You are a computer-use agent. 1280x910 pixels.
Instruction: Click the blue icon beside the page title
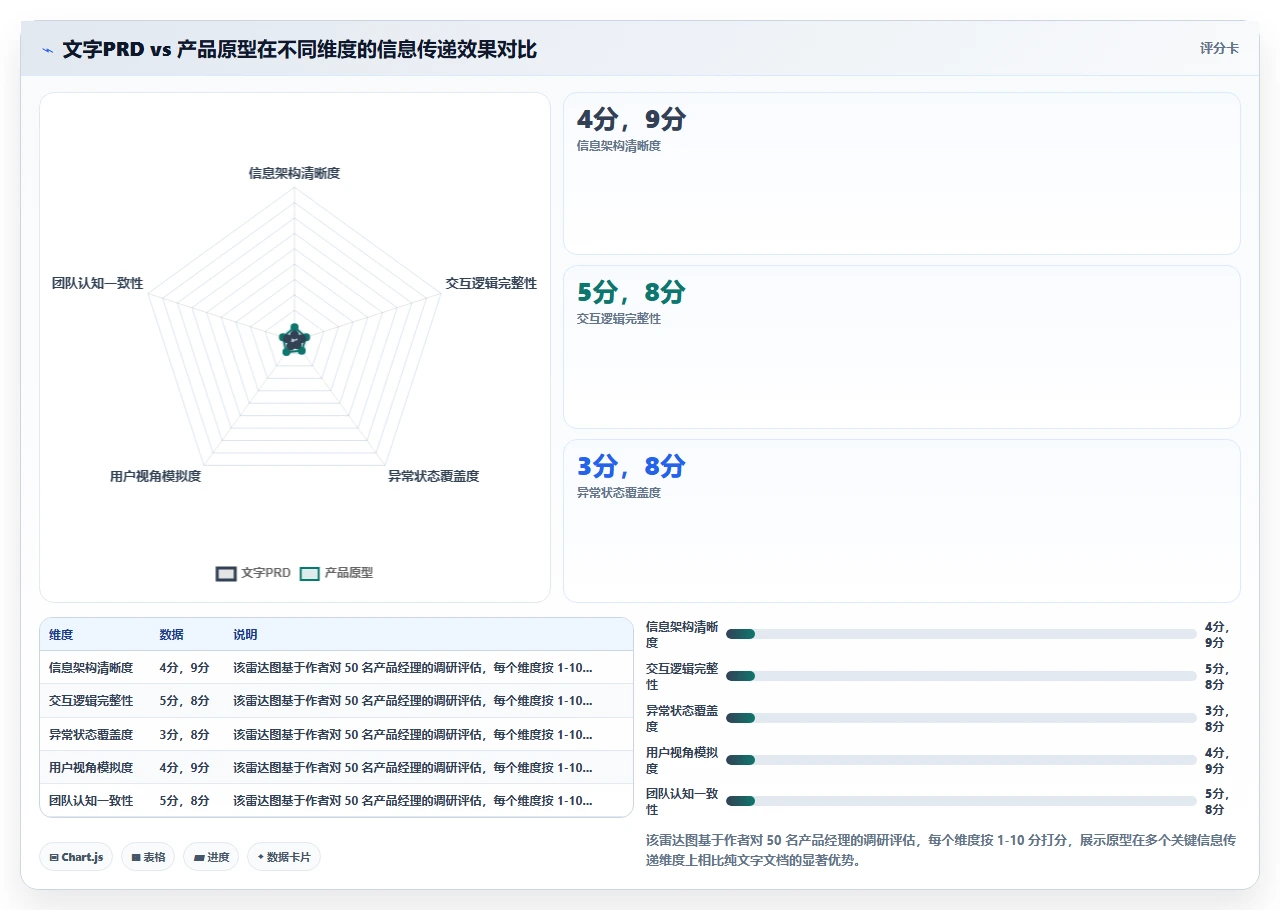(x=47, y=50)
